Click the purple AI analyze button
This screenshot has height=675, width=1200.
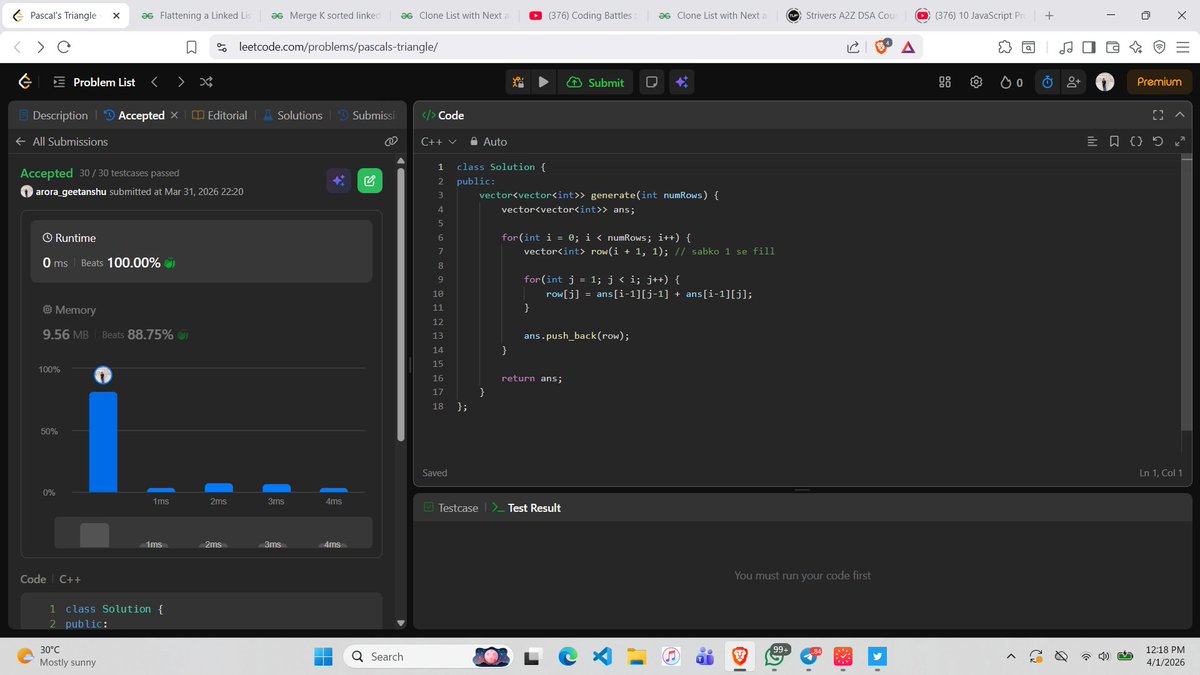point(339,181)
